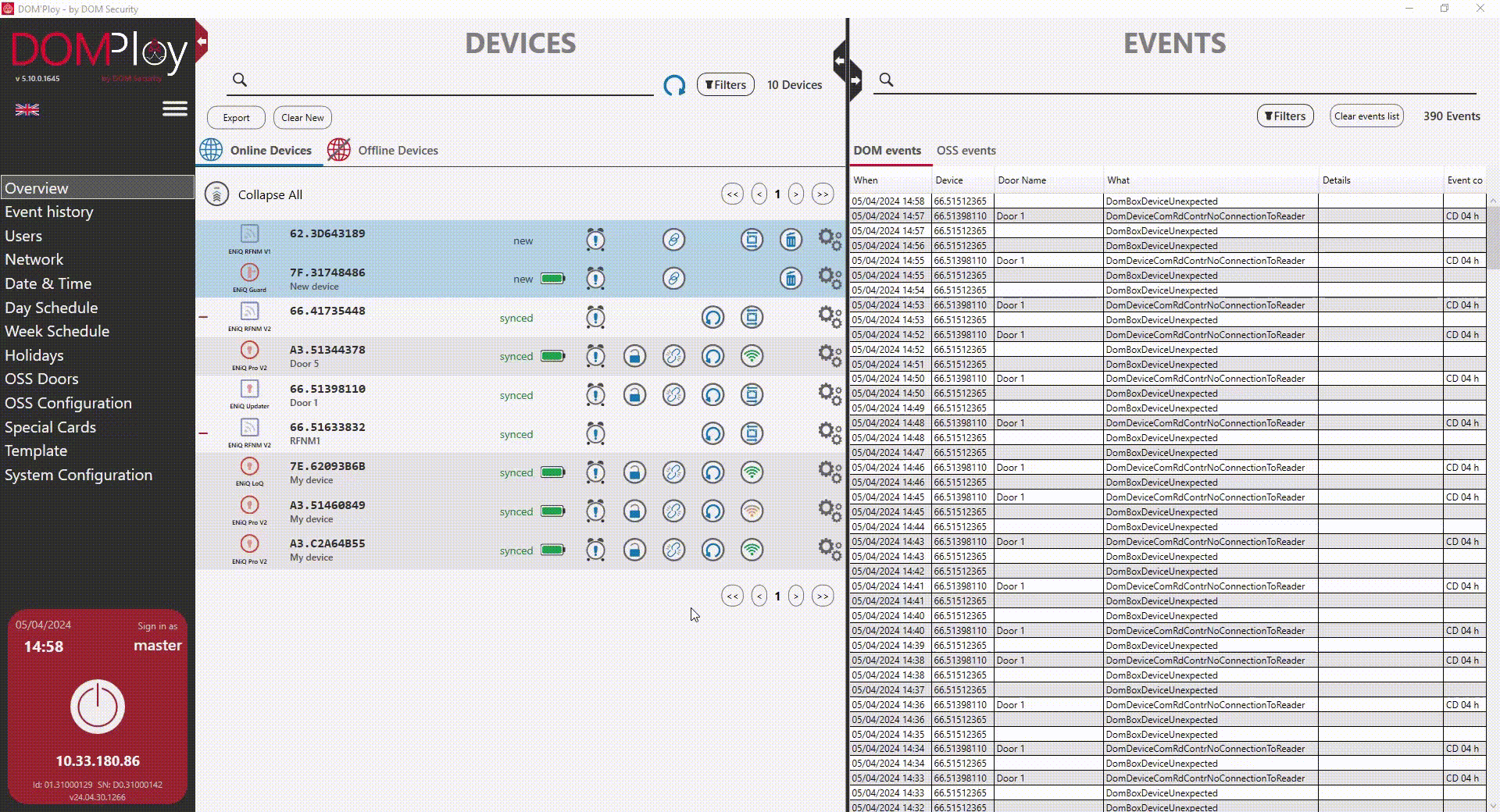Click reader box icon for device 66.51398110
Image resolution: width=1500 pixels, height=812 pixels.
[x=752, y=395]
